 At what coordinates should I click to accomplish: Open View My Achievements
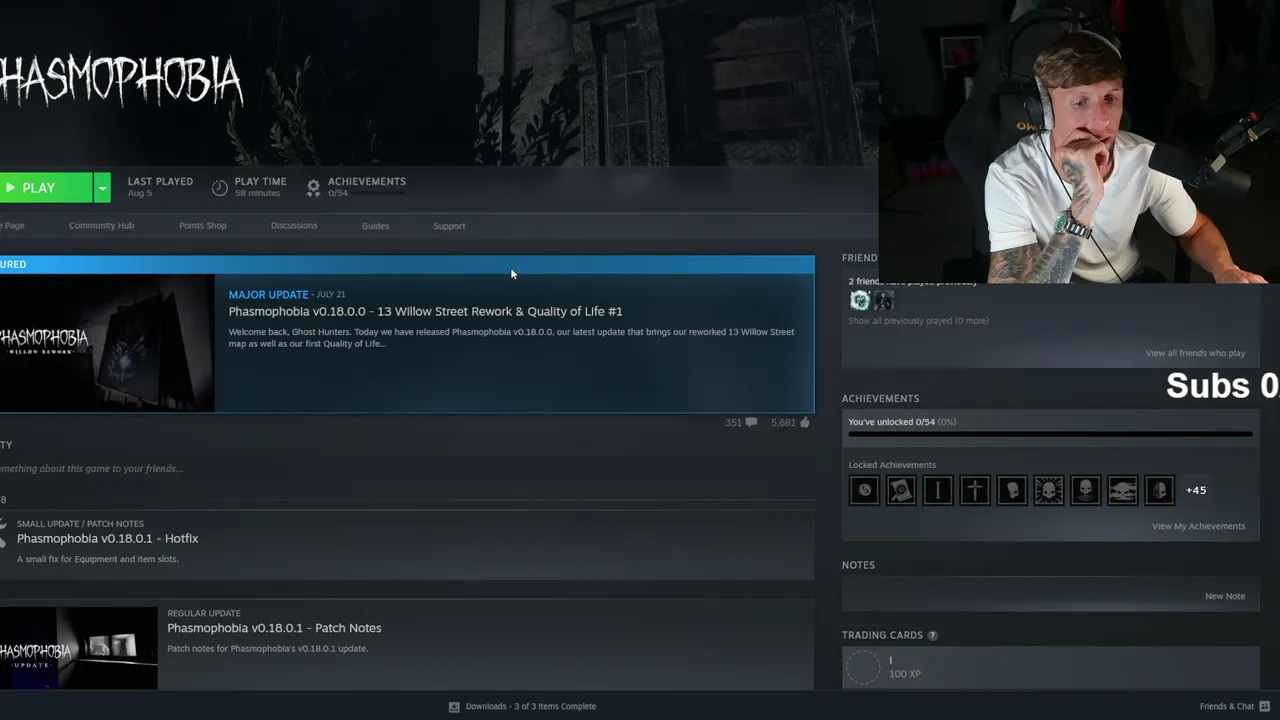(1198, 526)
